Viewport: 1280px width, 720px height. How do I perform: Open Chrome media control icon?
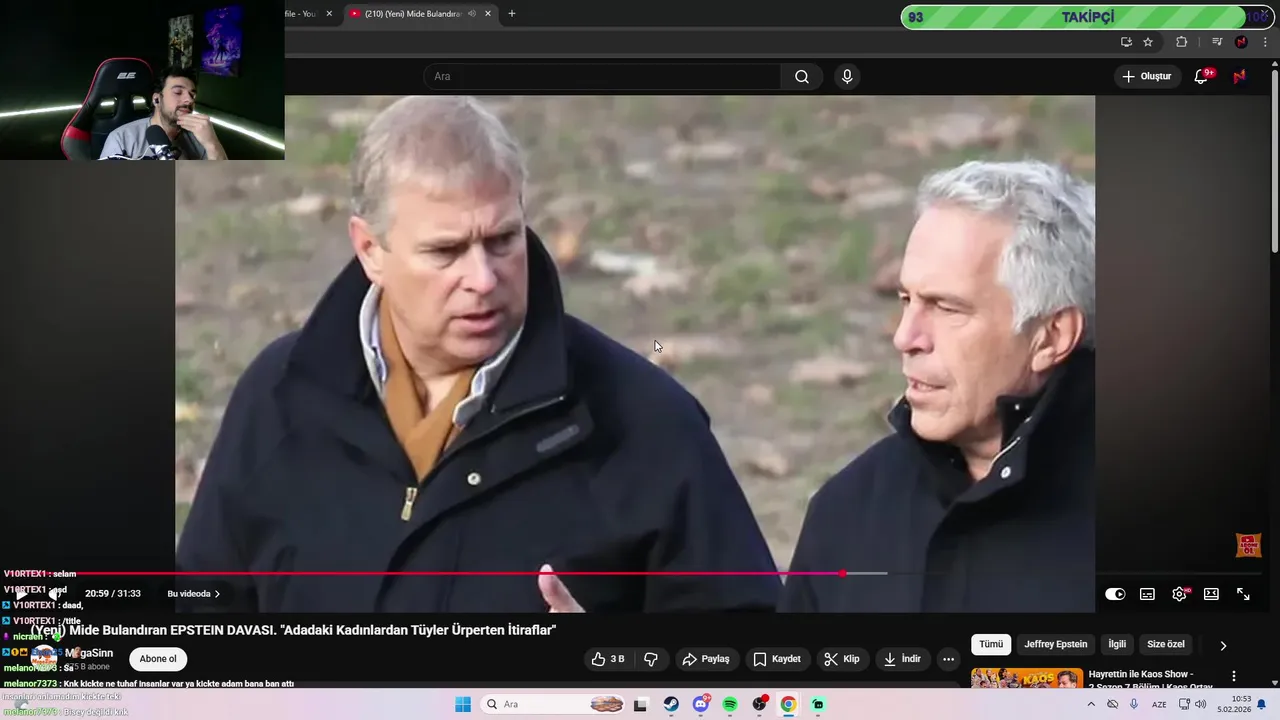tap(1217, 42)
